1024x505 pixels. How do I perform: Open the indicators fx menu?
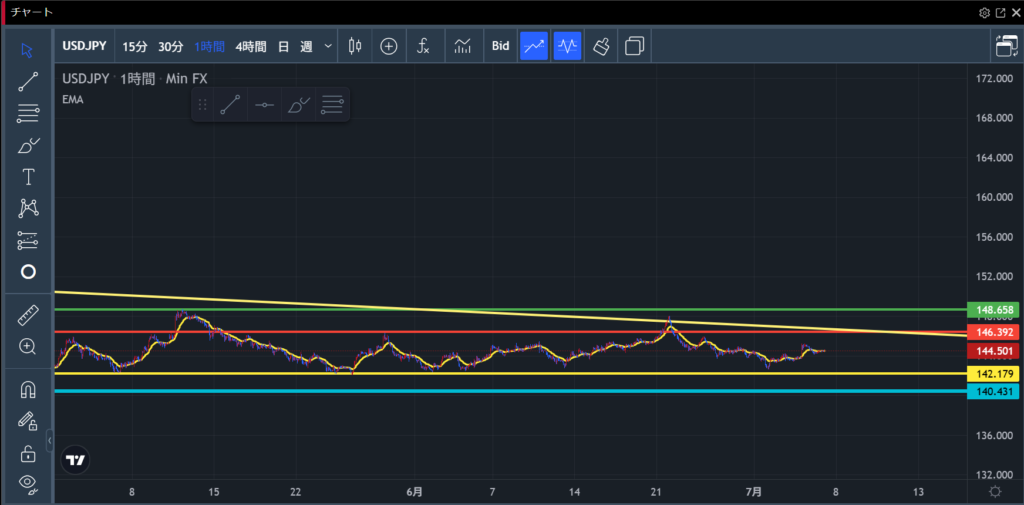pos(423,46)
